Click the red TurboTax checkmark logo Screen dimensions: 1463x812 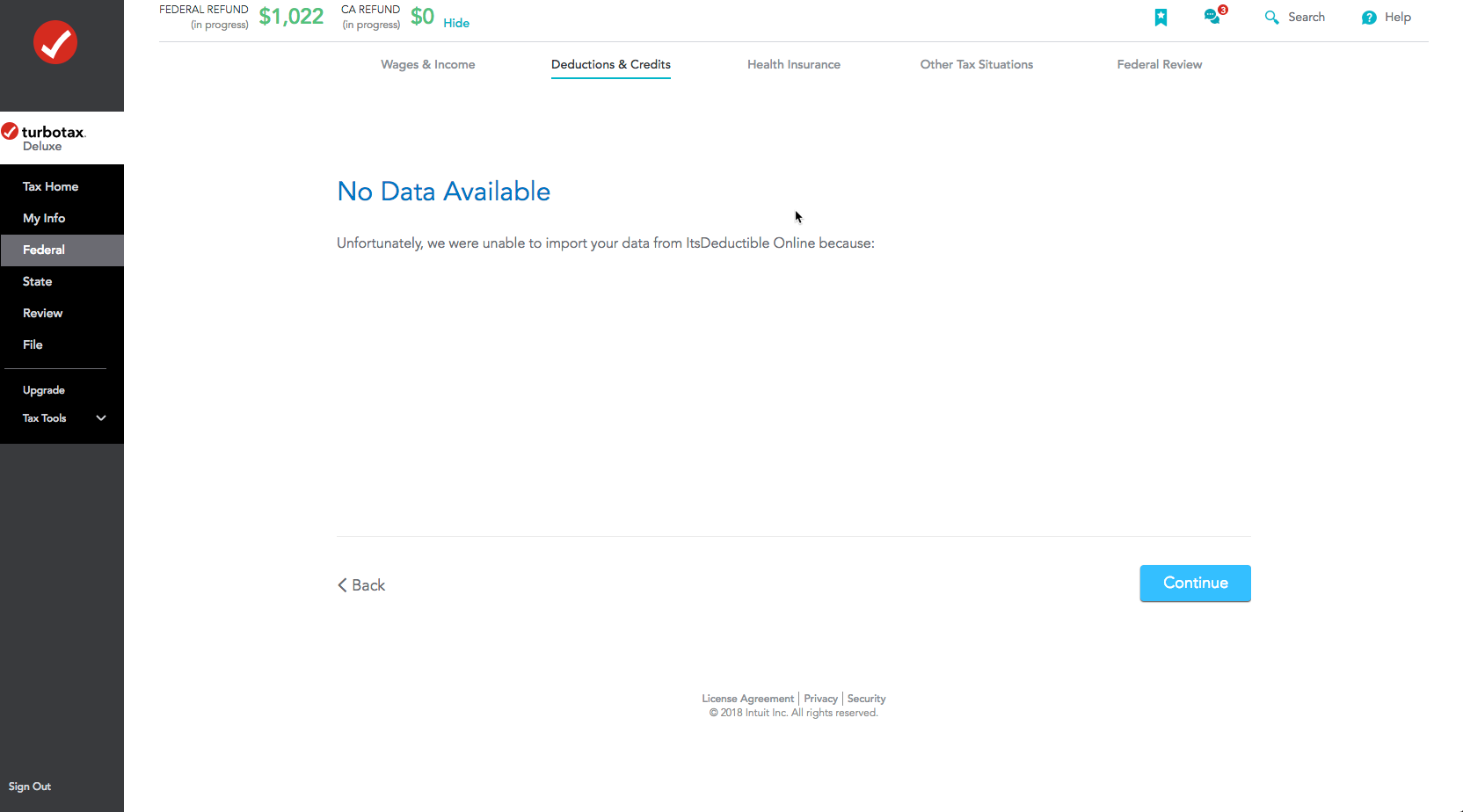pyautogui.click(x=55, y=42)
